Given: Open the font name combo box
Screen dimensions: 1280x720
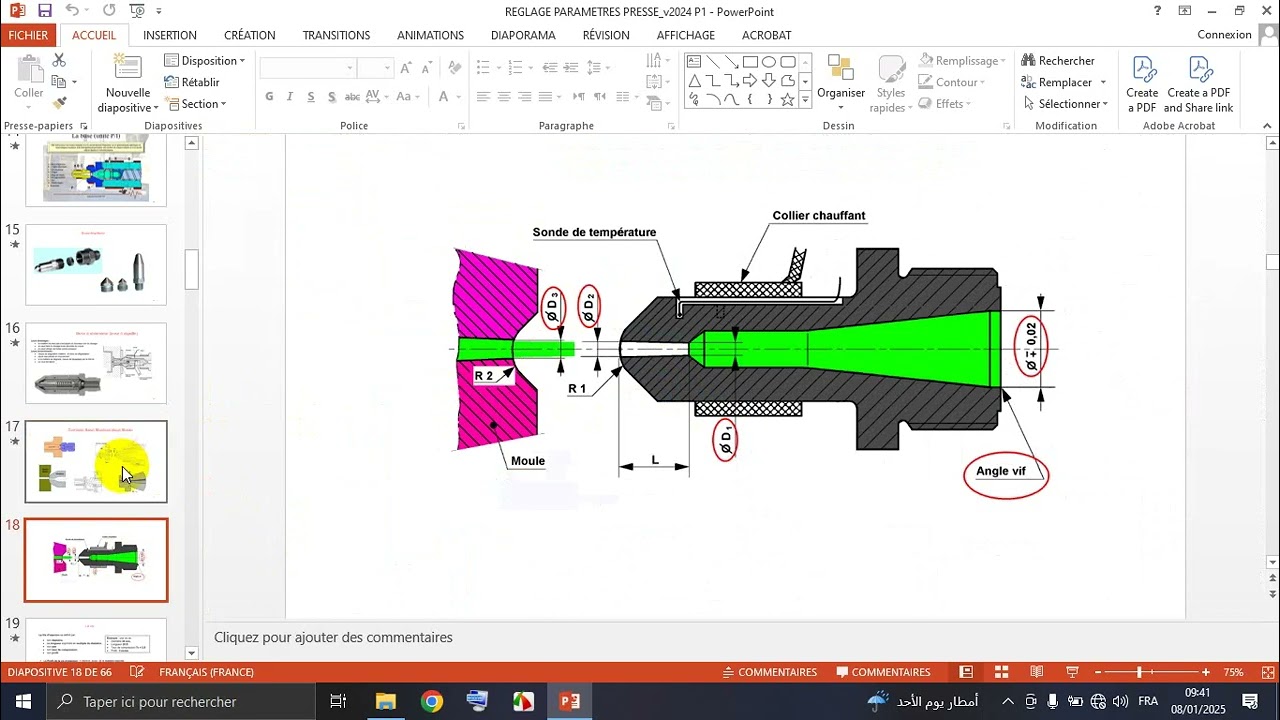Looking at the screenshot, I should tap(308, 68).
